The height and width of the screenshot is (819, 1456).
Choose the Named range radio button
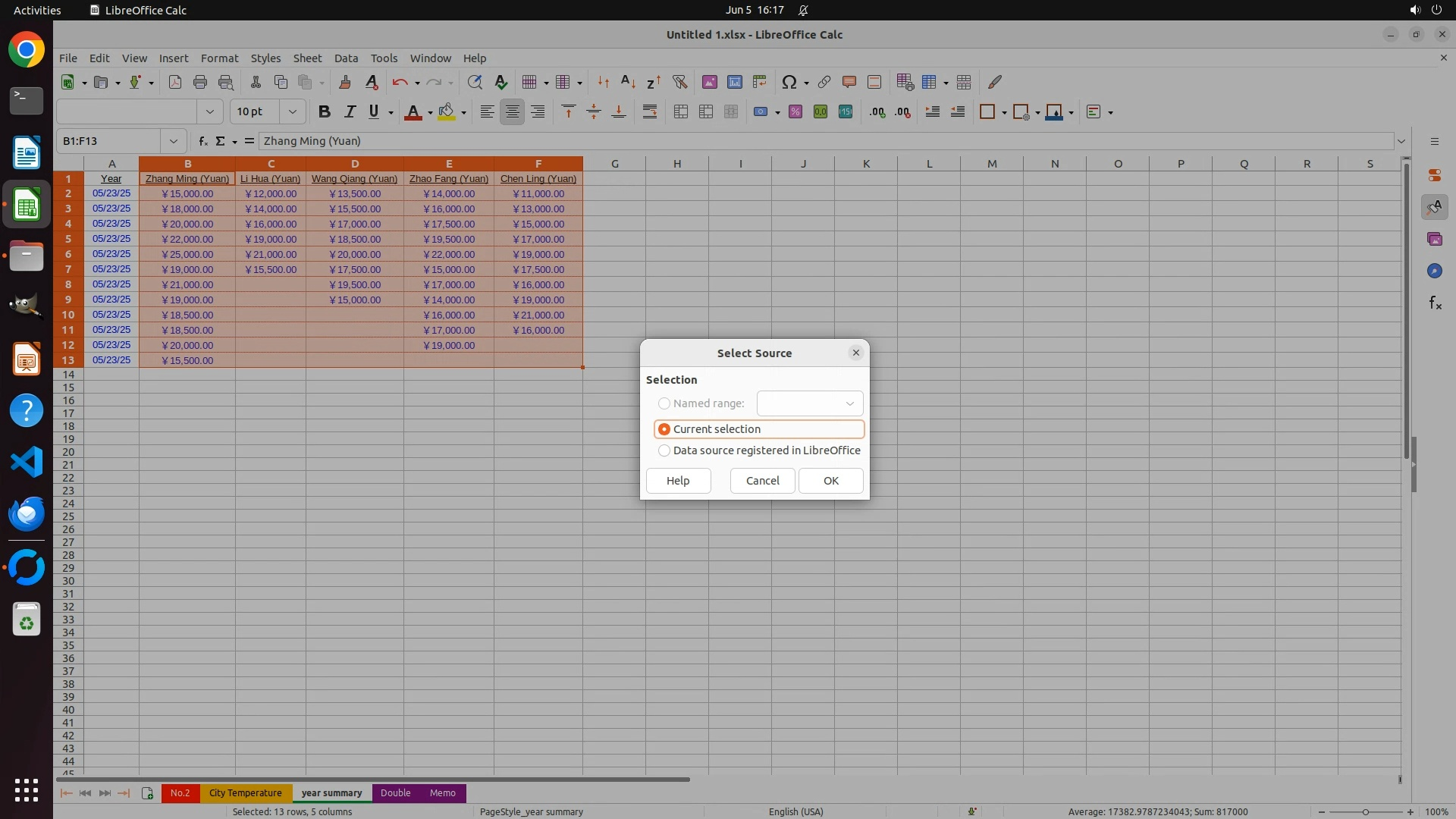pos(664,403)
